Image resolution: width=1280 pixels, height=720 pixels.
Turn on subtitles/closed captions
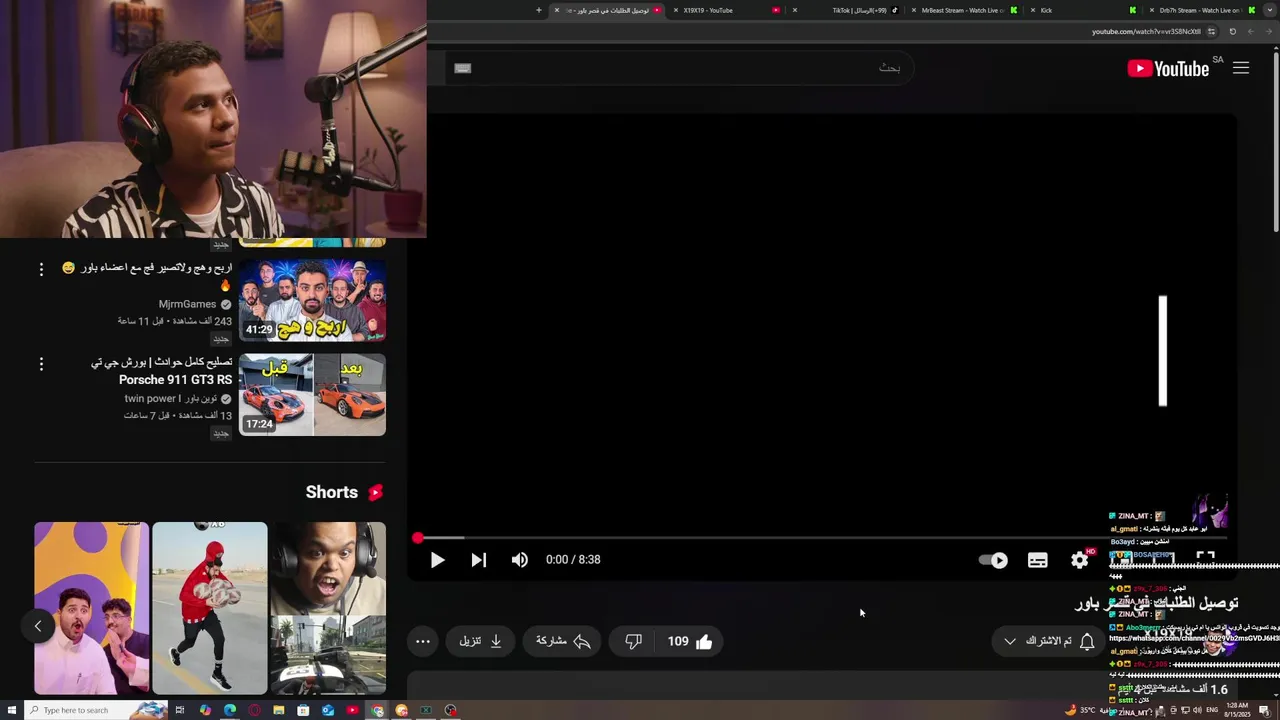(1038, 560)
